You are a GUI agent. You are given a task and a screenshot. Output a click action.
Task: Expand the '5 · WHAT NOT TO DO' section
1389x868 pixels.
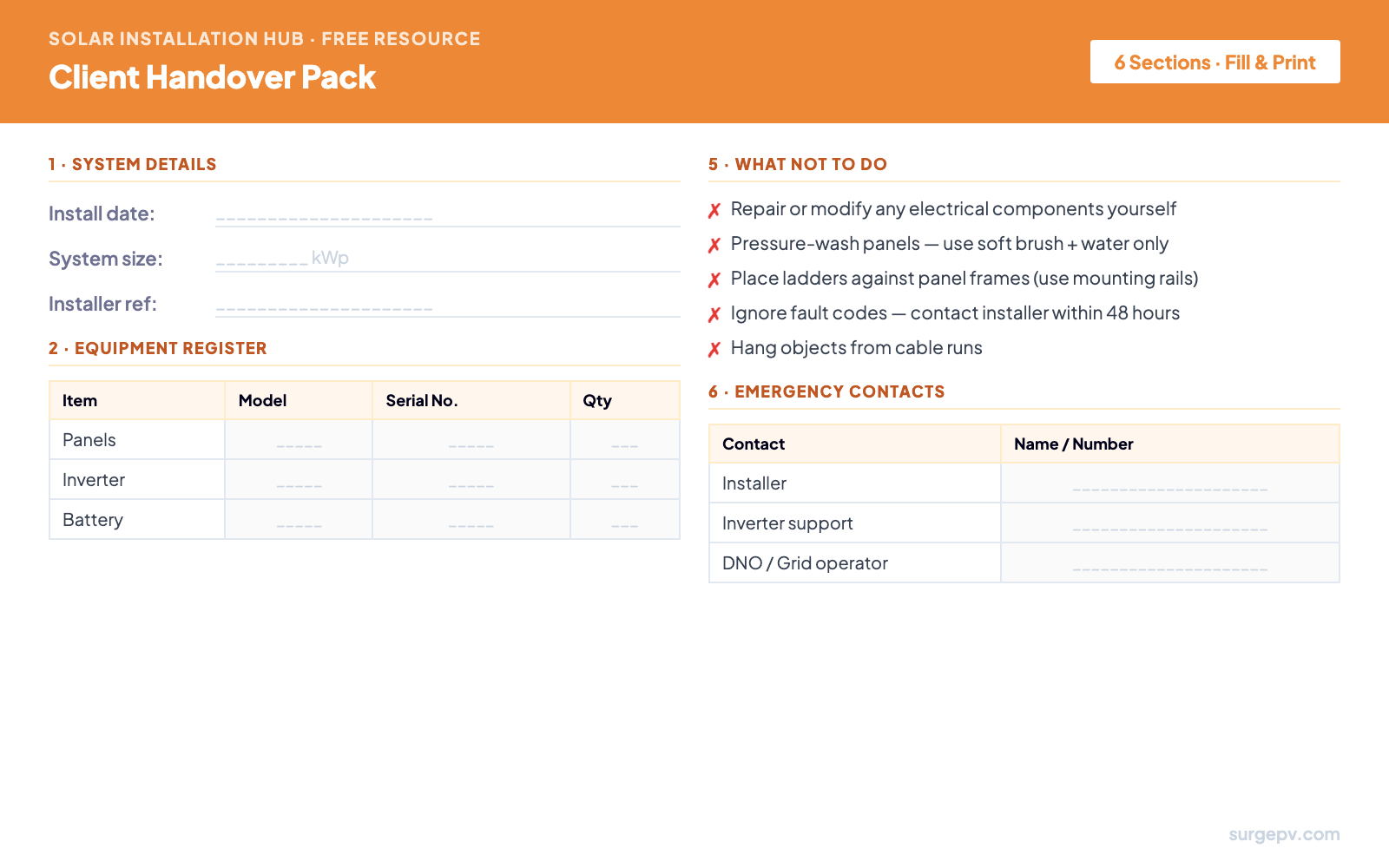798,164
